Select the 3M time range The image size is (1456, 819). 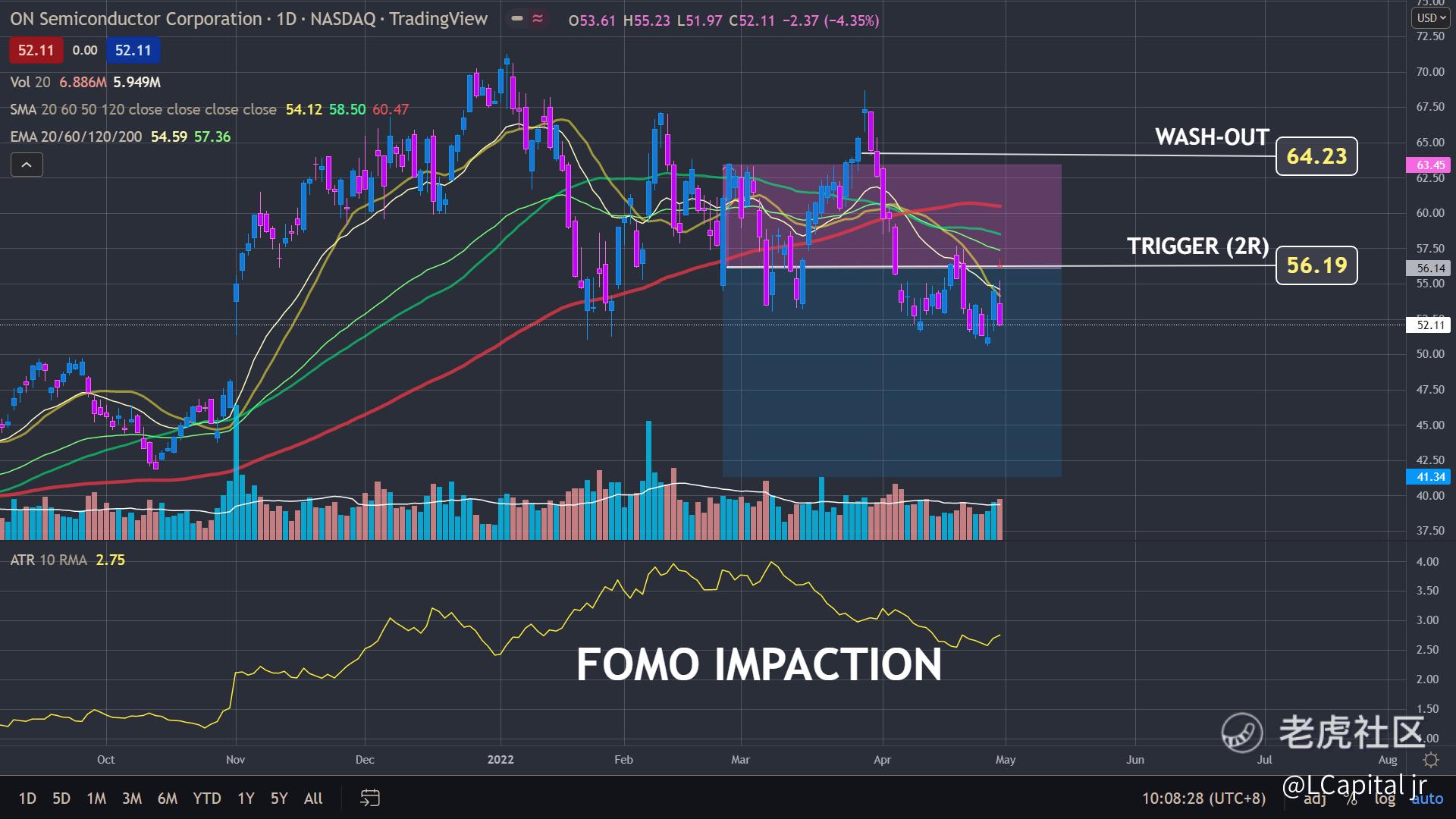pyautogui.click(x=132, y=798)
